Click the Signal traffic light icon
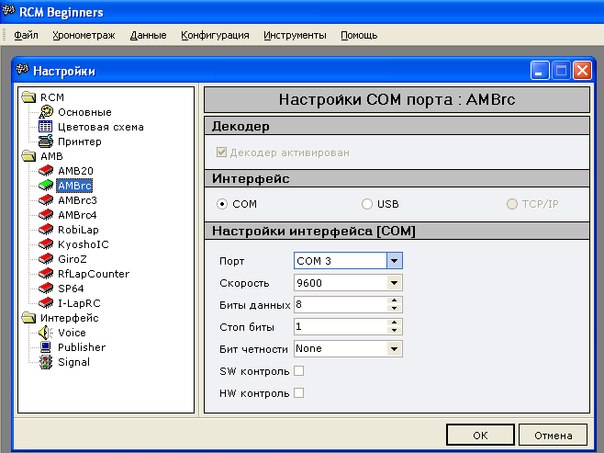Image resolution: width=604 pixels, height=453 pixels. pyautogui.click(x=46, y=362)
